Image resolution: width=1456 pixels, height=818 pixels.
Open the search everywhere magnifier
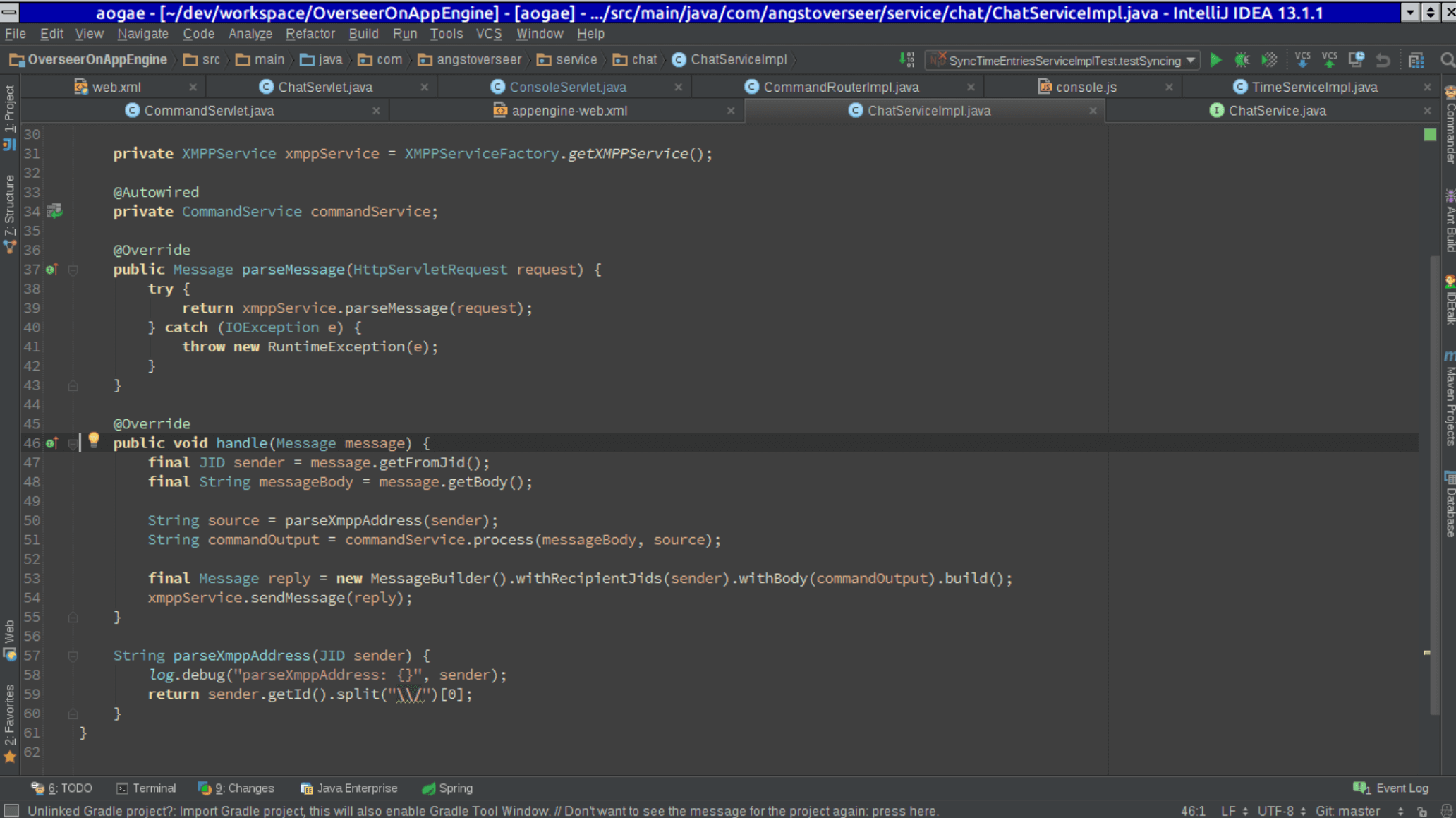coord(1447,61)
